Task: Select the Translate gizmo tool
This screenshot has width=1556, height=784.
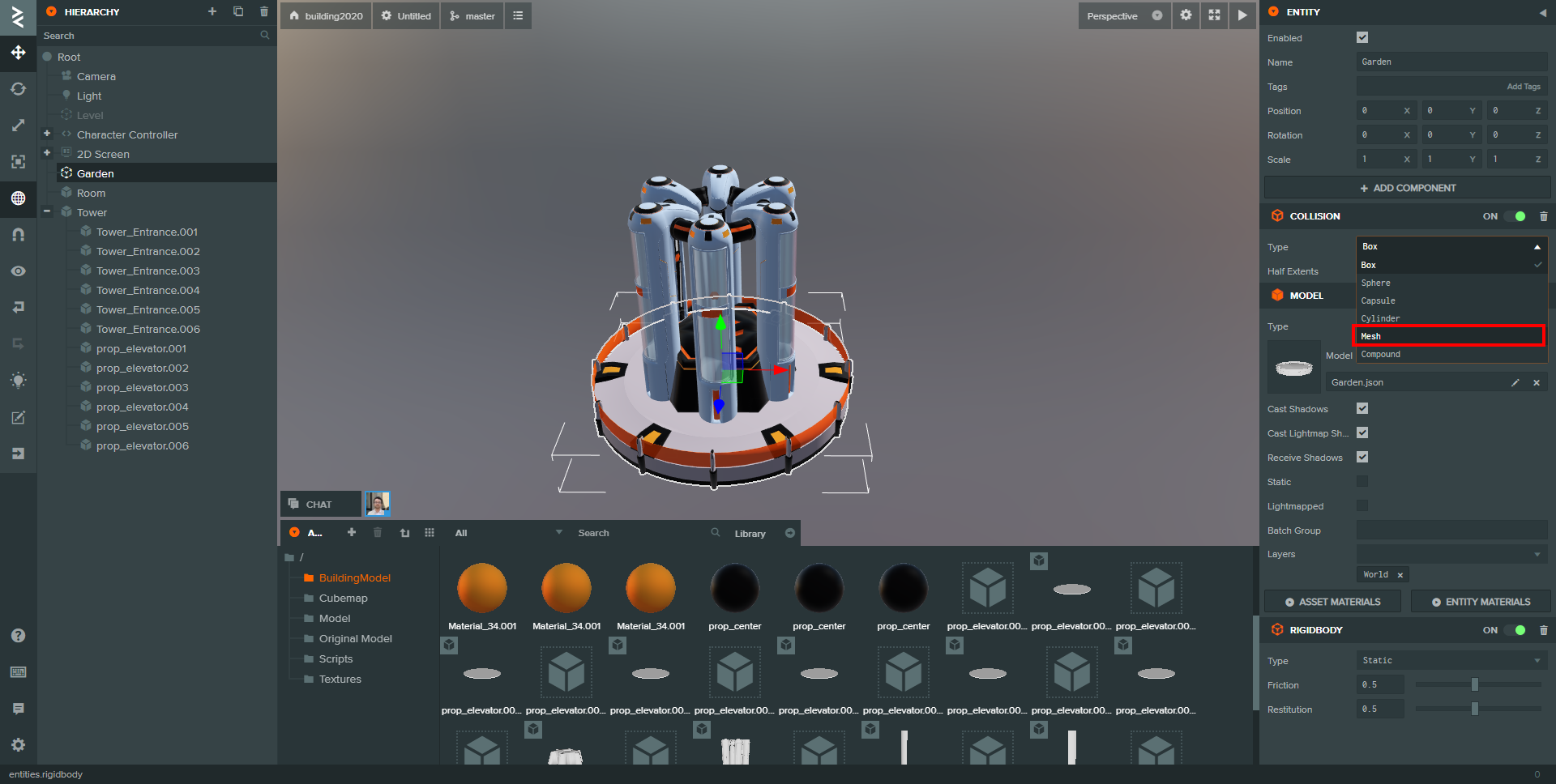Action: pyautogui.click(x=18, y=53)
